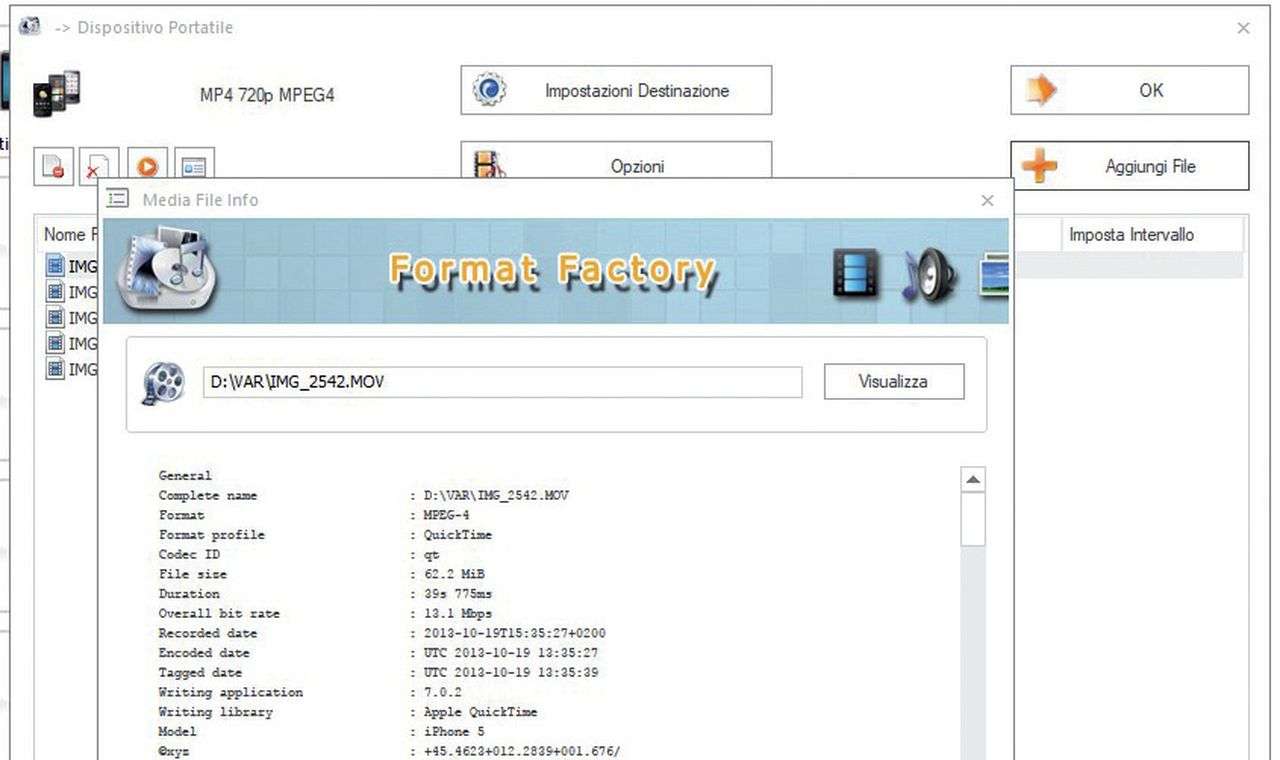Click the remove file toolbar icon with red minus

[x=53, y=167]
